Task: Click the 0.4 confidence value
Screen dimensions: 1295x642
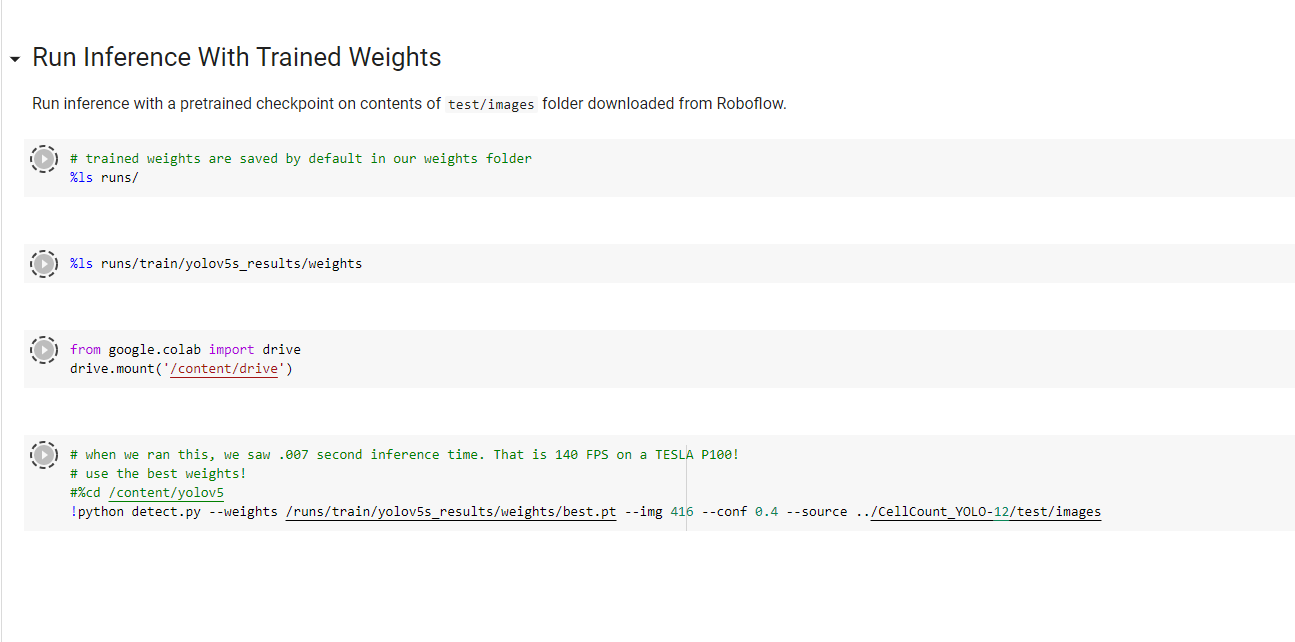Action: (766, 512)
